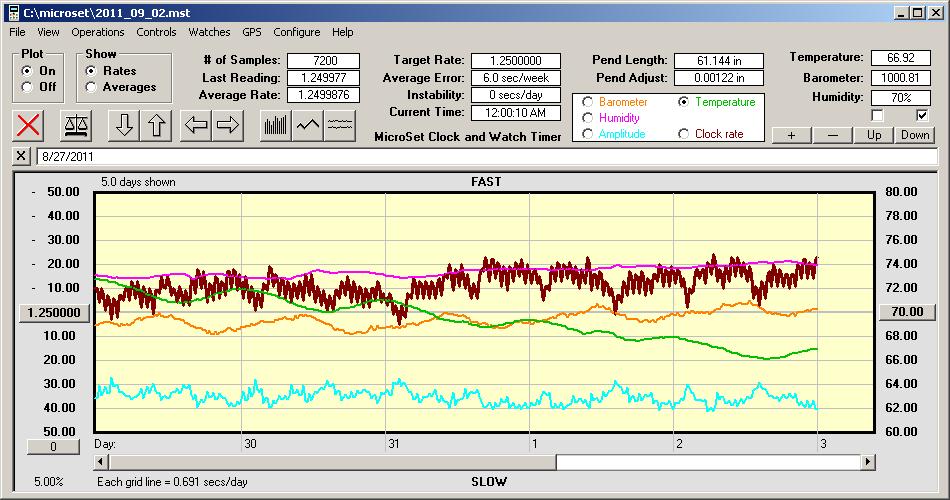Select Plot On radio button
950x500 pixels.
coord(27,71)
